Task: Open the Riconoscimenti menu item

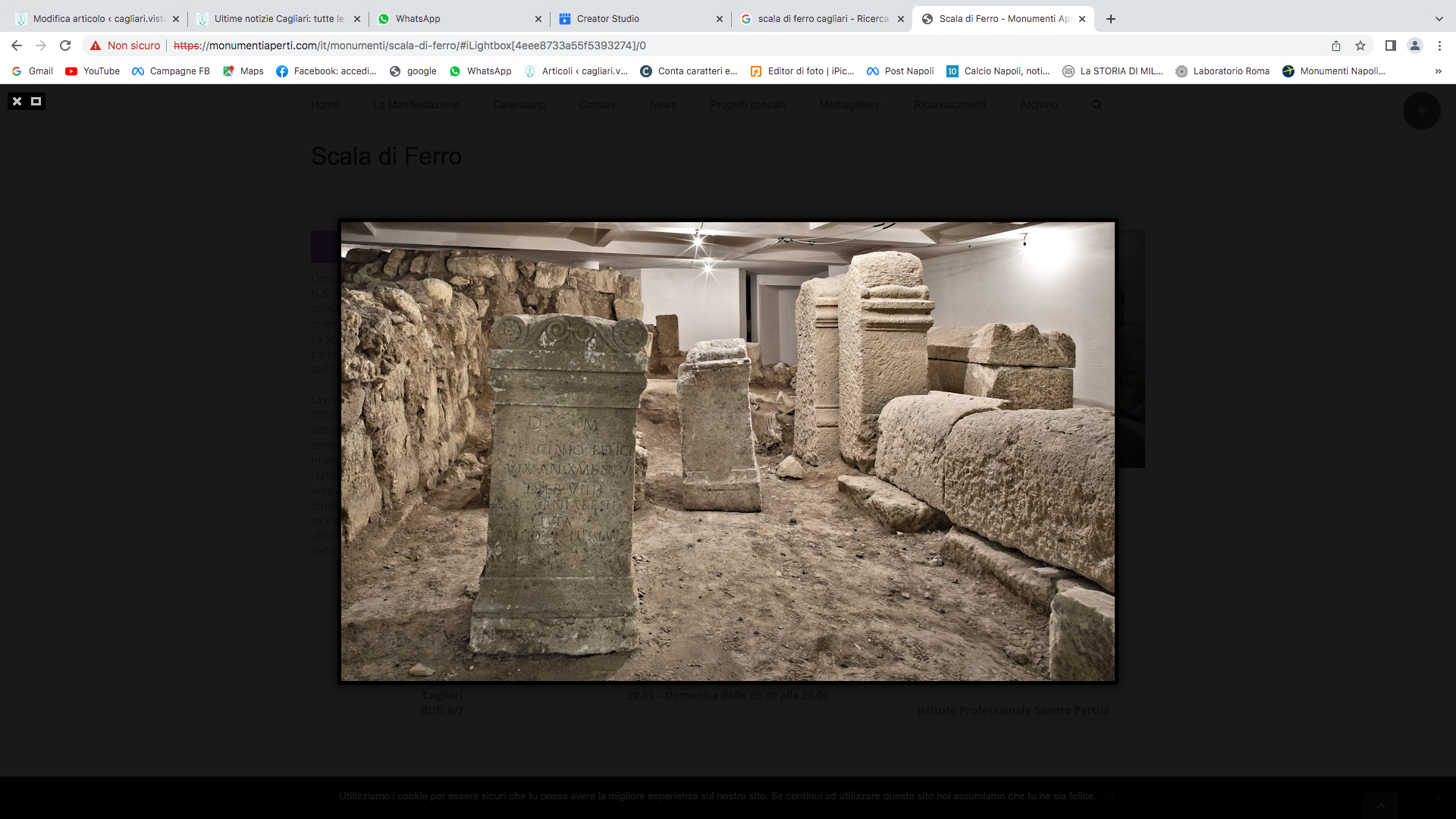Action: pyautogui.click(x=949, y=105)
